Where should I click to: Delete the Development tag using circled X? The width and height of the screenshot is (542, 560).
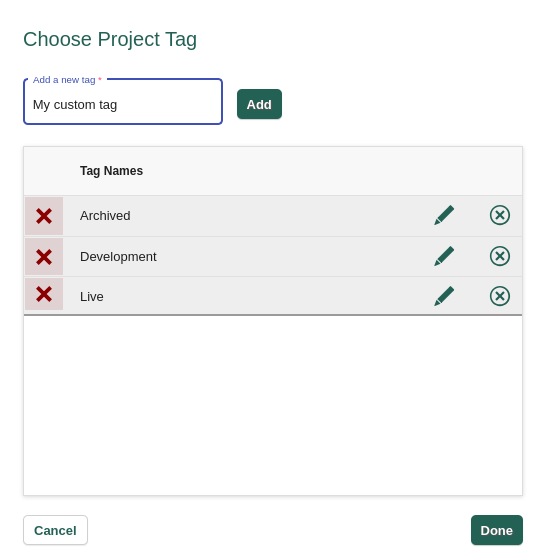(x=500, y=256)
